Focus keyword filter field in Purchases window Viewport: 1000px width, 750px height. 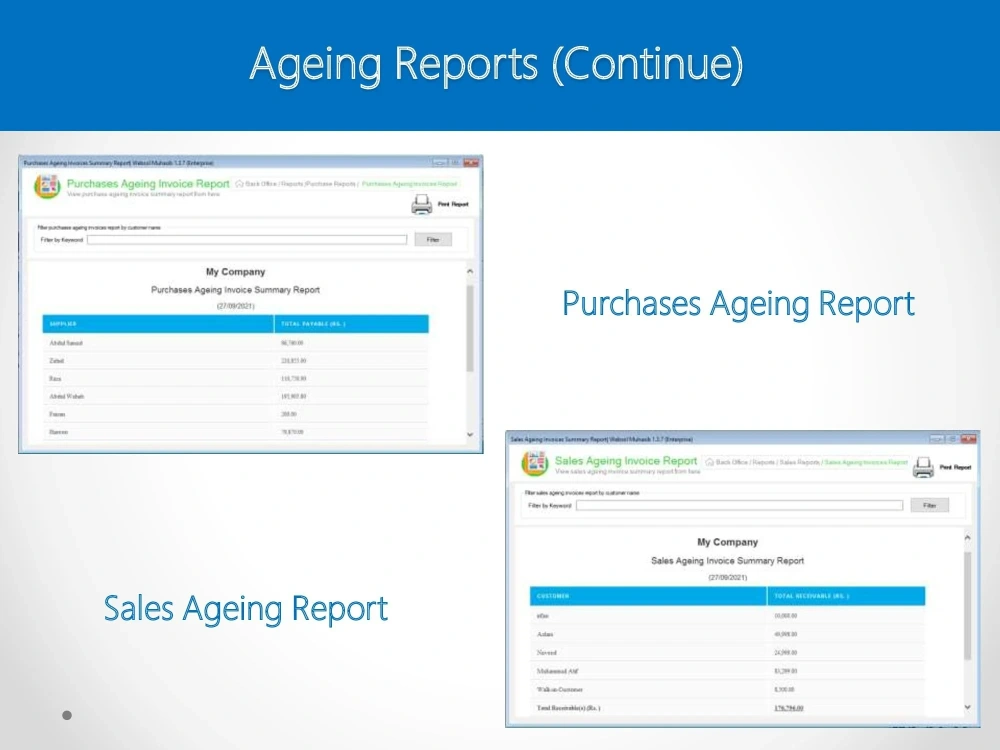coord(247,240)
